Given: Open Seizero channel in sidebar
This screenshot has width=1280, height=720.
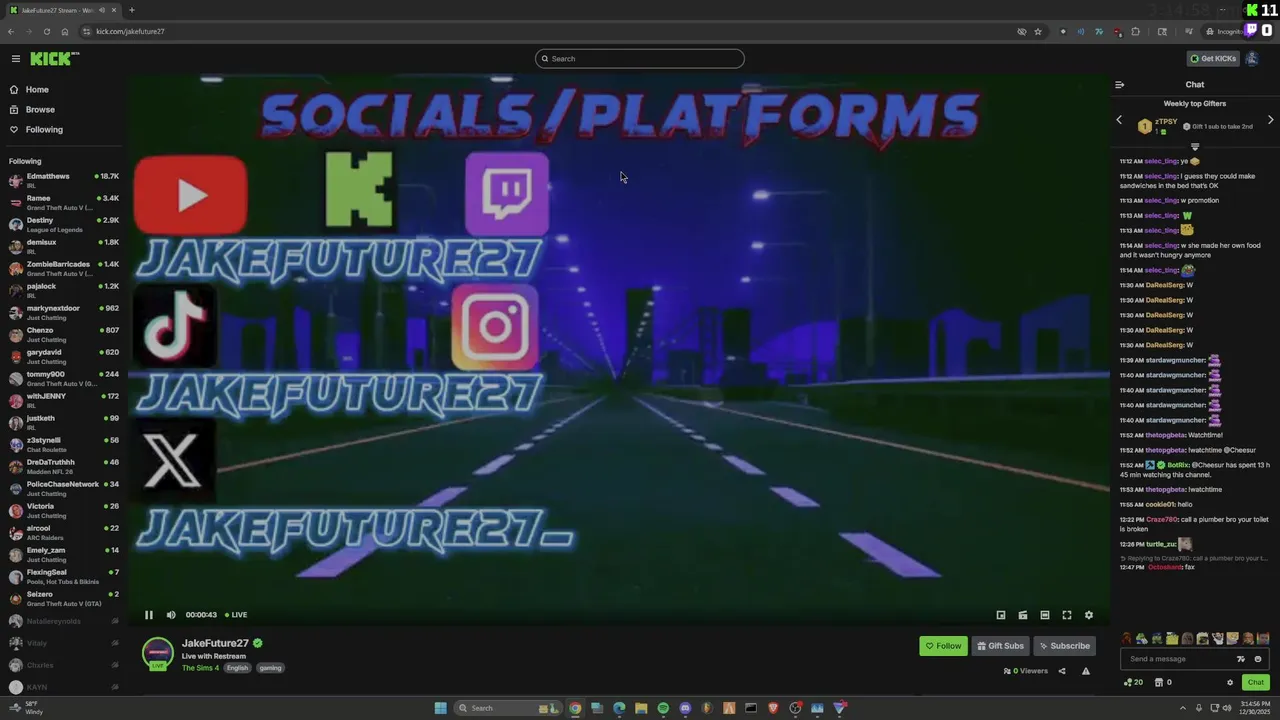Looking at the screenshot, I should click(x=64, y=598).
